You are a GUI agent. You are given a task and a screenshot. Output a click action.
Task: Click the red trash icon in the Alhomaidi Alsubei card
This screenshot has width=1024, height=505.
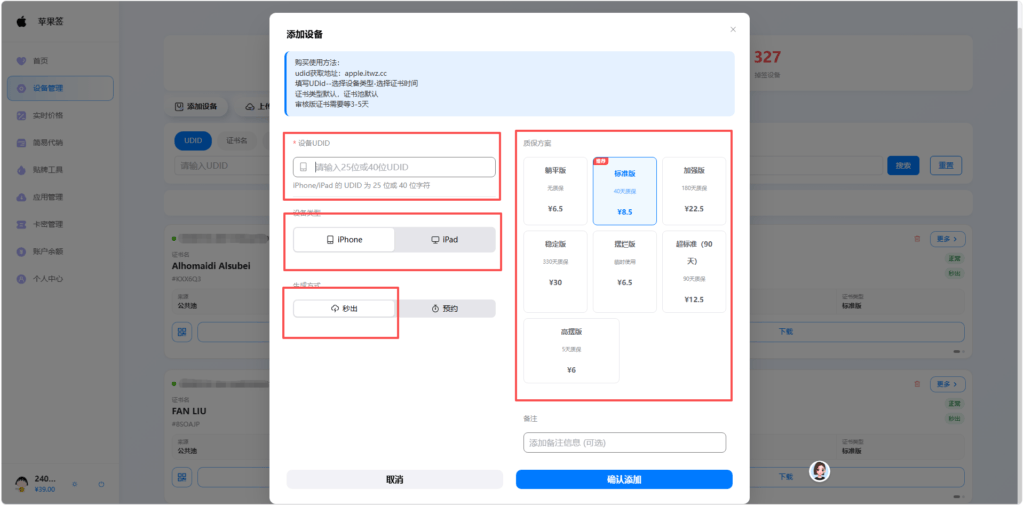(x=917, y=239)
